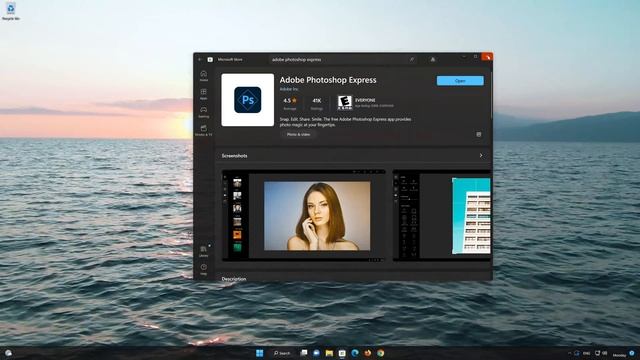Click the share icon below Open button
Viewport: 640px width, 360px height.
point(479,134)
